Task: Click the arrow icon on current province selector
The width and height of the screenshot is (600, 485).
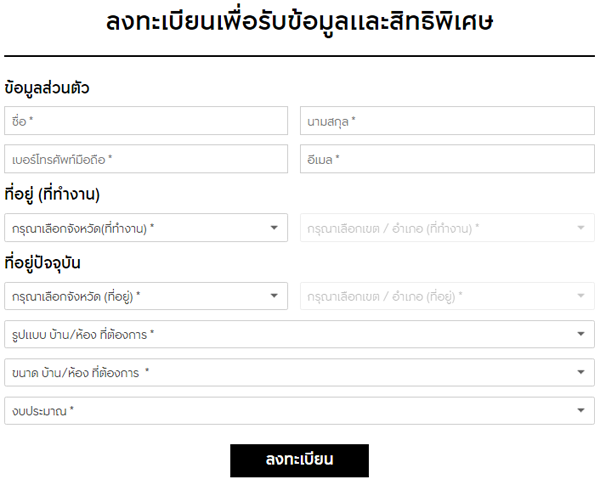Action: point(275,296)
